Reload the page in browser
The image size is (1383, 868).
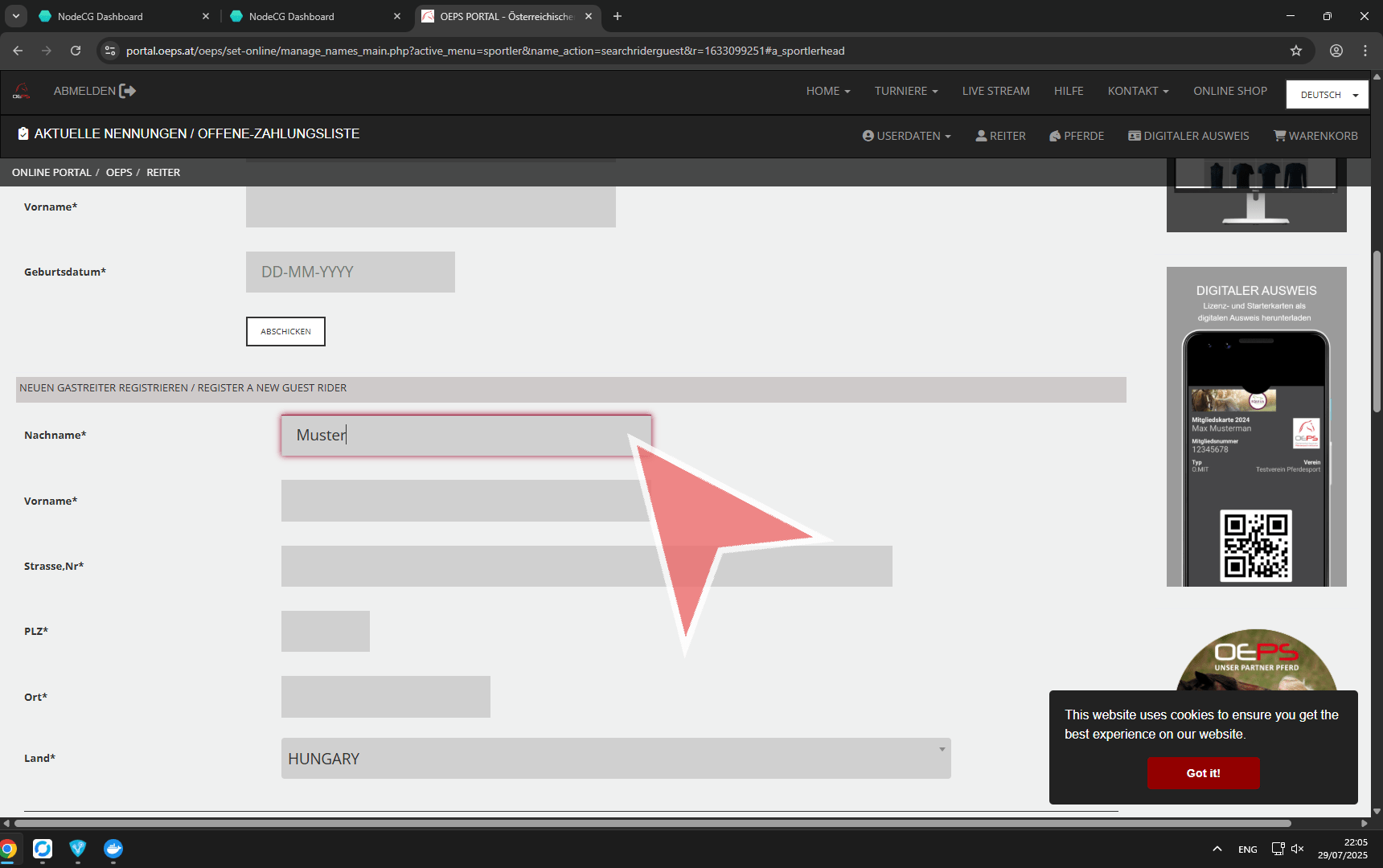click(x=76, y=51)
